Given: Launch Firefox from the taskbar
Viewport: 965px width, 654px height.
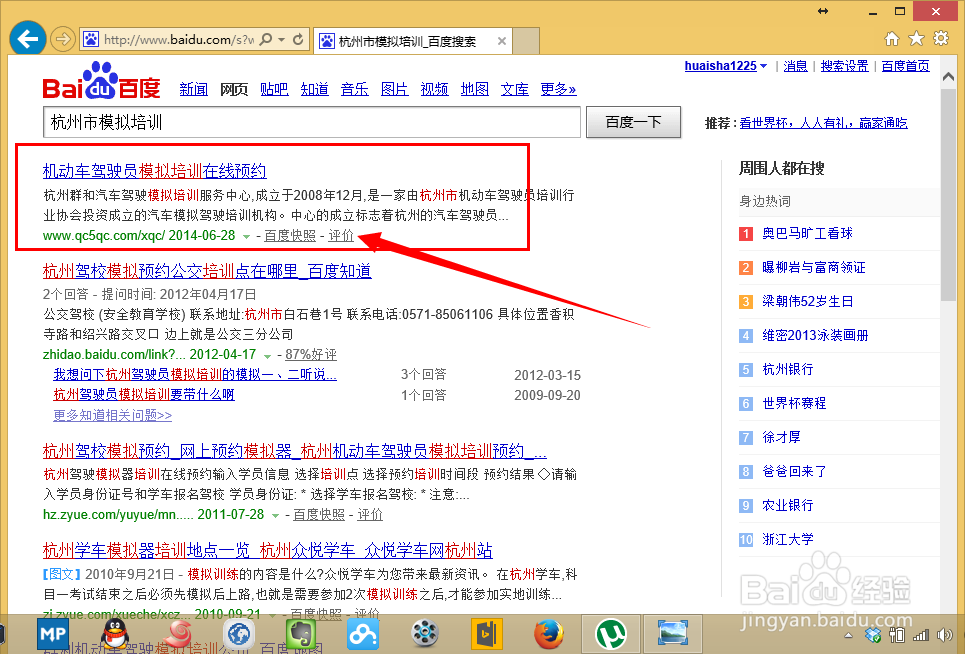Looking at the screenshot, I should coord(548,634).
